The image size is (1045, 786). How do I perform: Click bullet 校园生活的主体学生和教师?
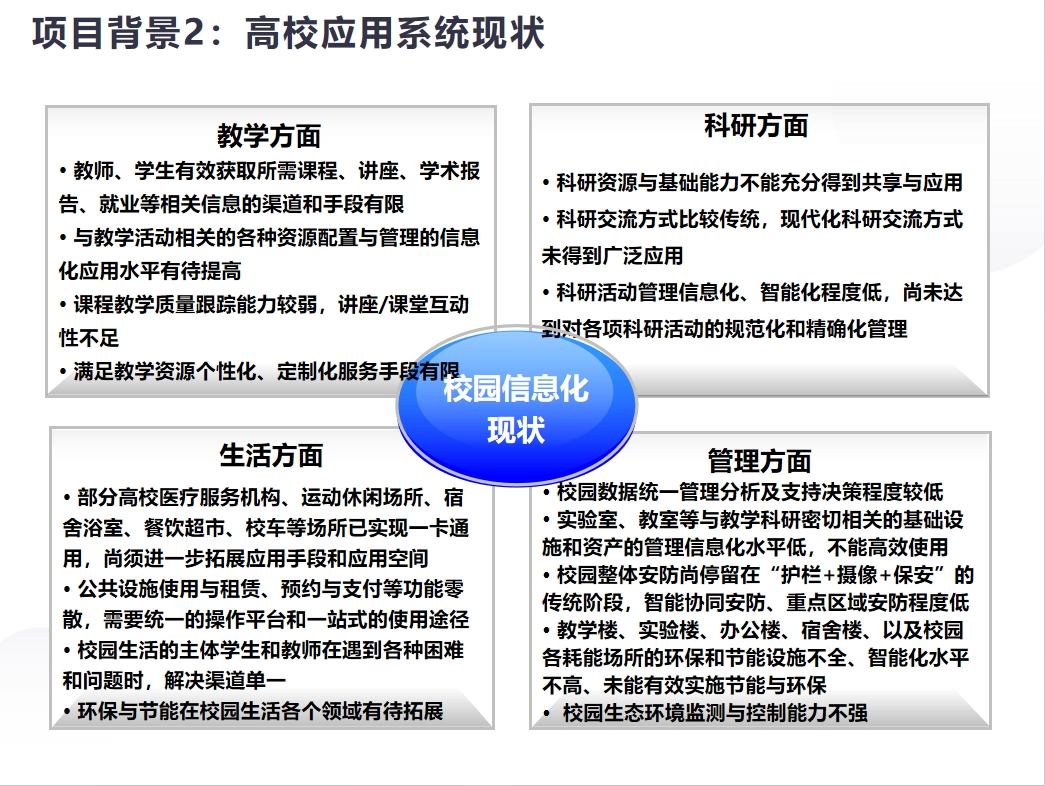[x=263, y=665]
